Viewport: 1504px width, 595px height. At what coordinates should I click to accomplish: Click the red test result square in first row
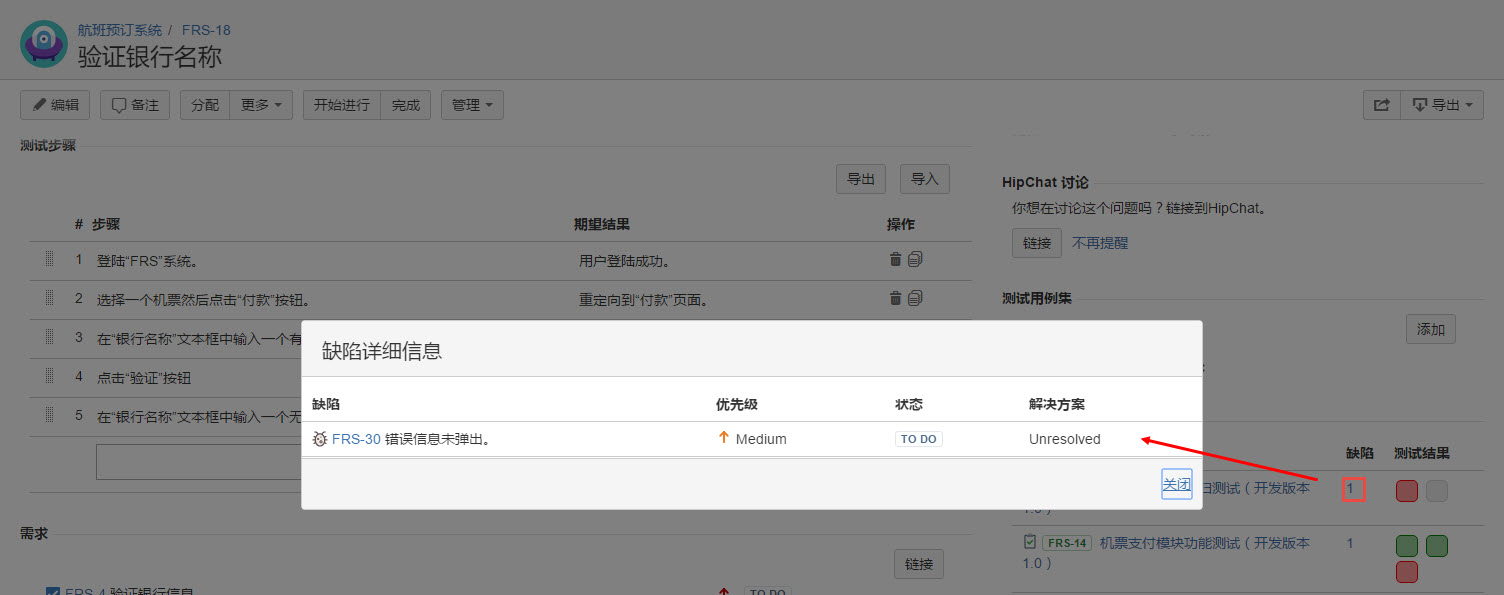[1407, 491]
